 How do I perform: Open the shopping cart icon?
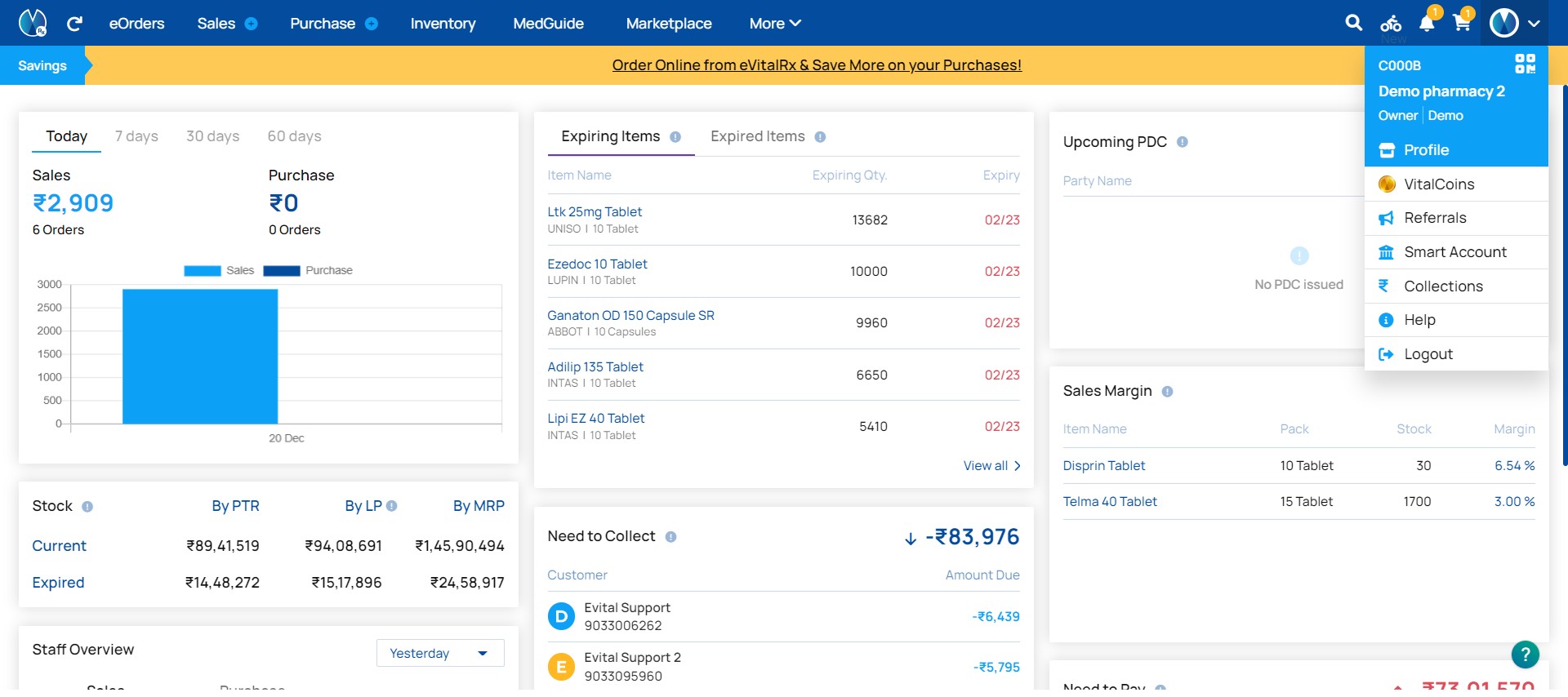point(1462,23)
